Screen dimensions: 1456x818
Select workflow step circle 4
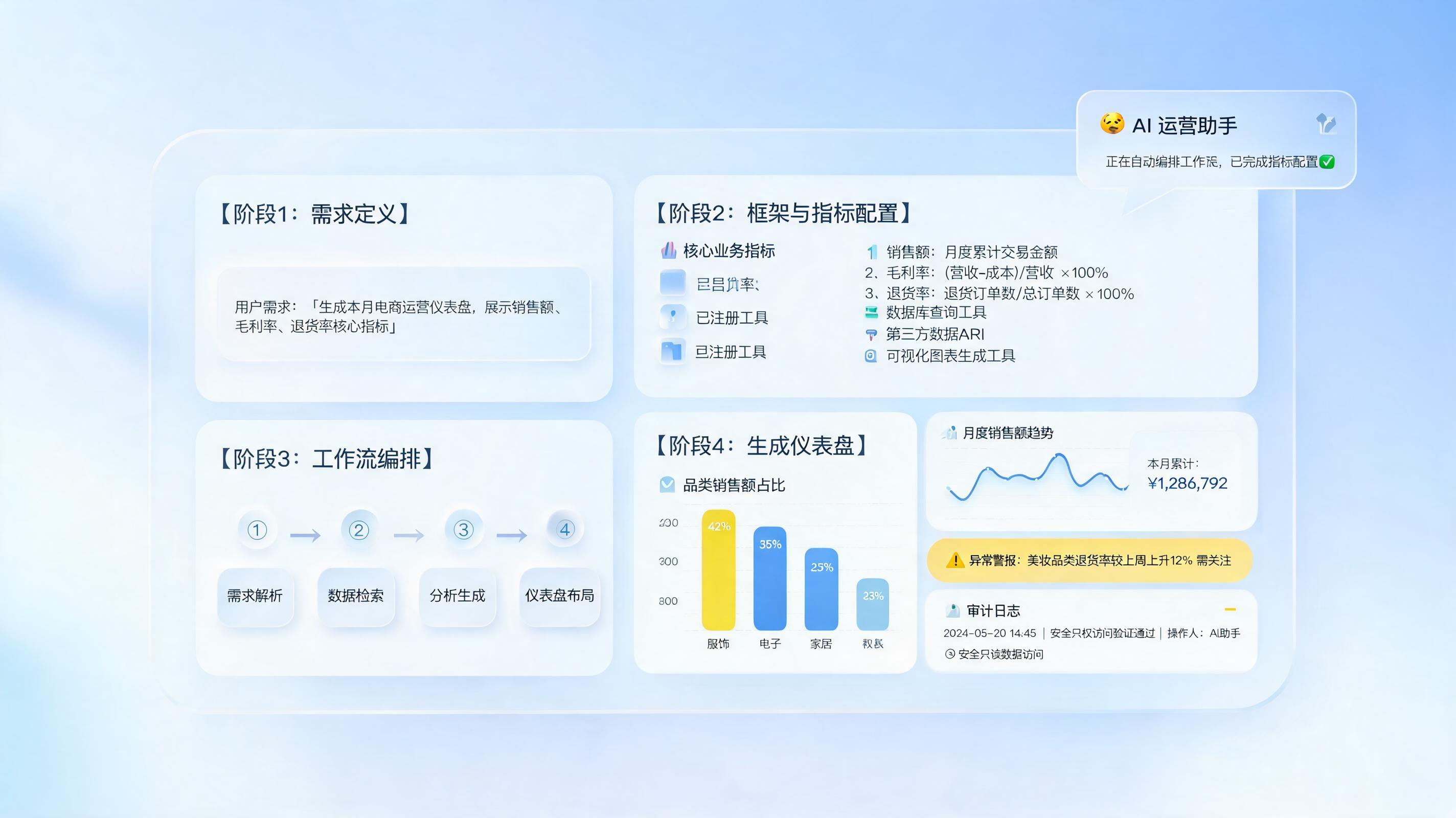tap(564, 529)
